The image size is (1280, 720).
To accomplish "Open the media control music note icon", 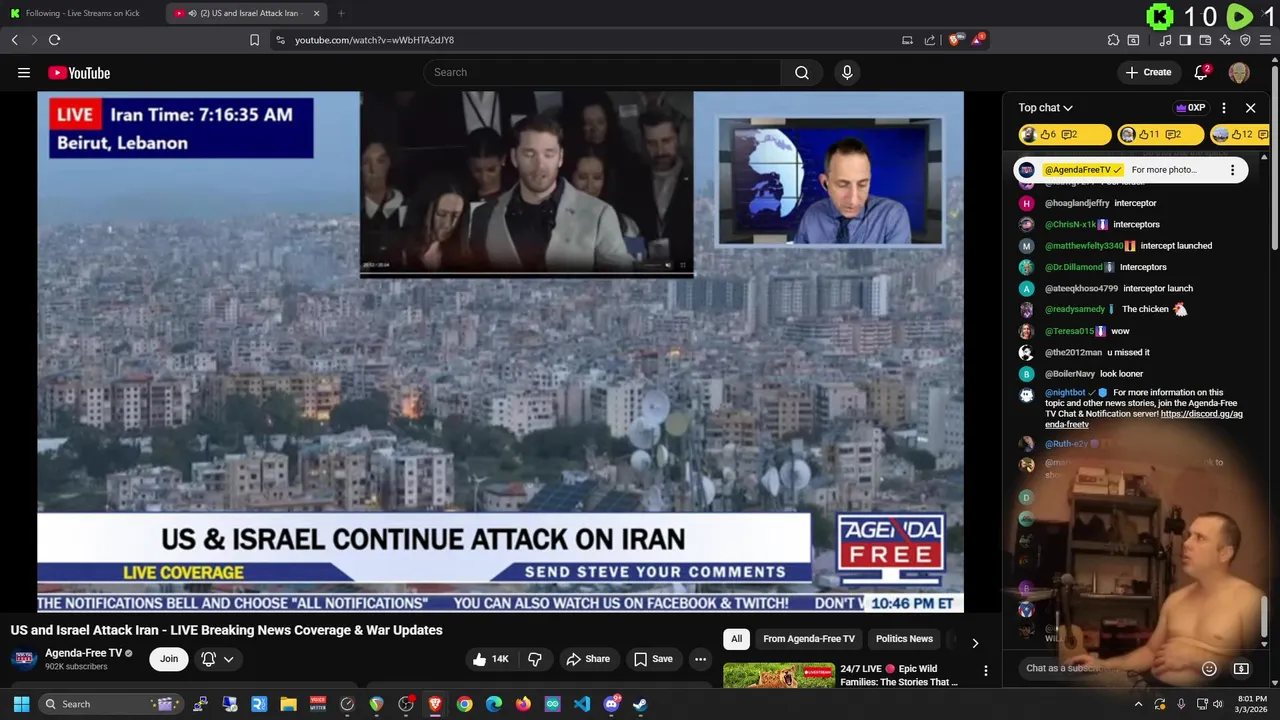I will pos(1165,40).
